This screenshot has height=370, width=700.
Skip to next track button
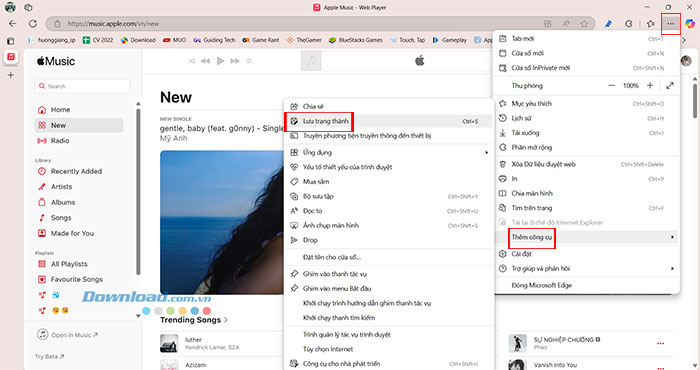point(235,61)
